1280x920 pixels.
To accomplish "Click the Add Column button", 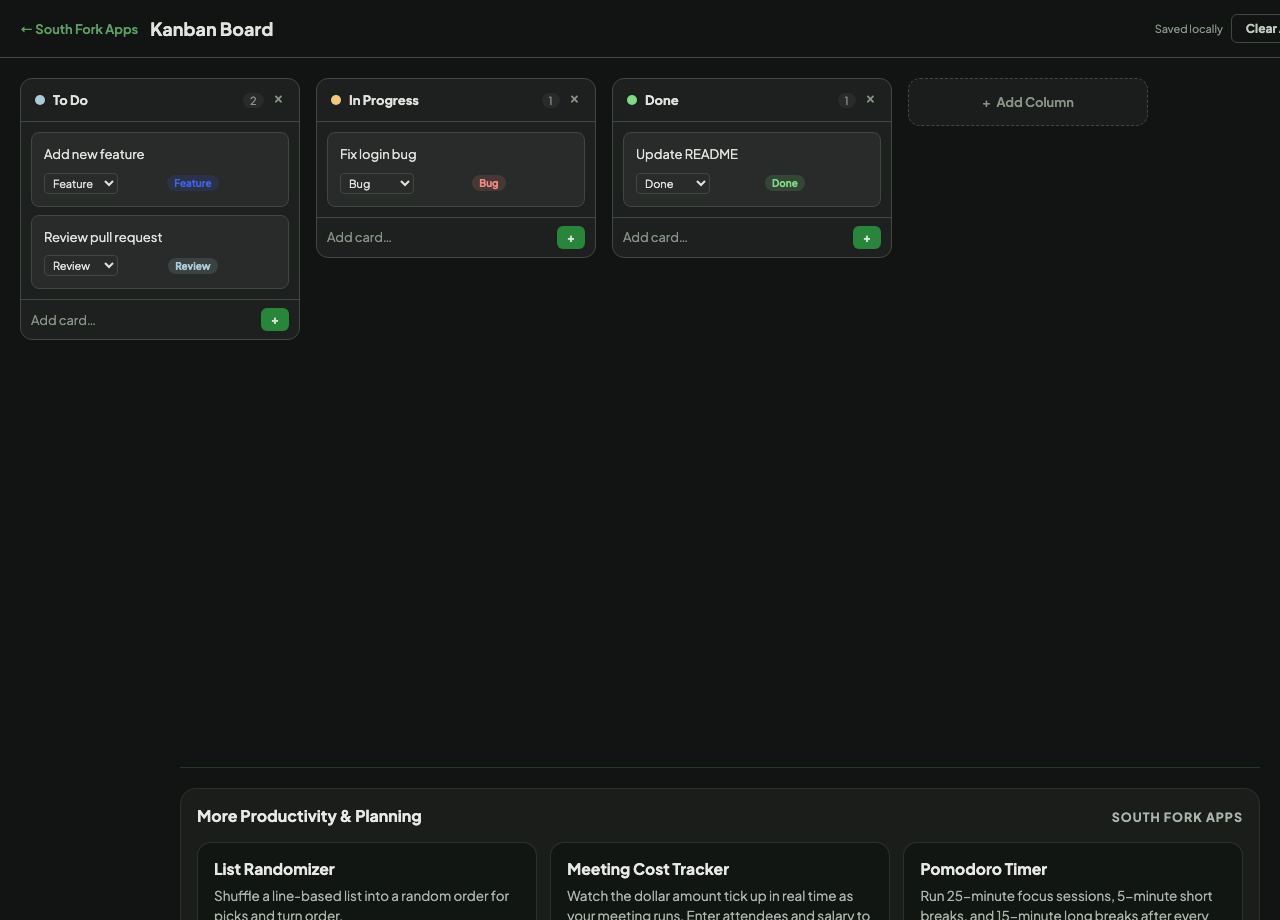I will click(1028, 102).
